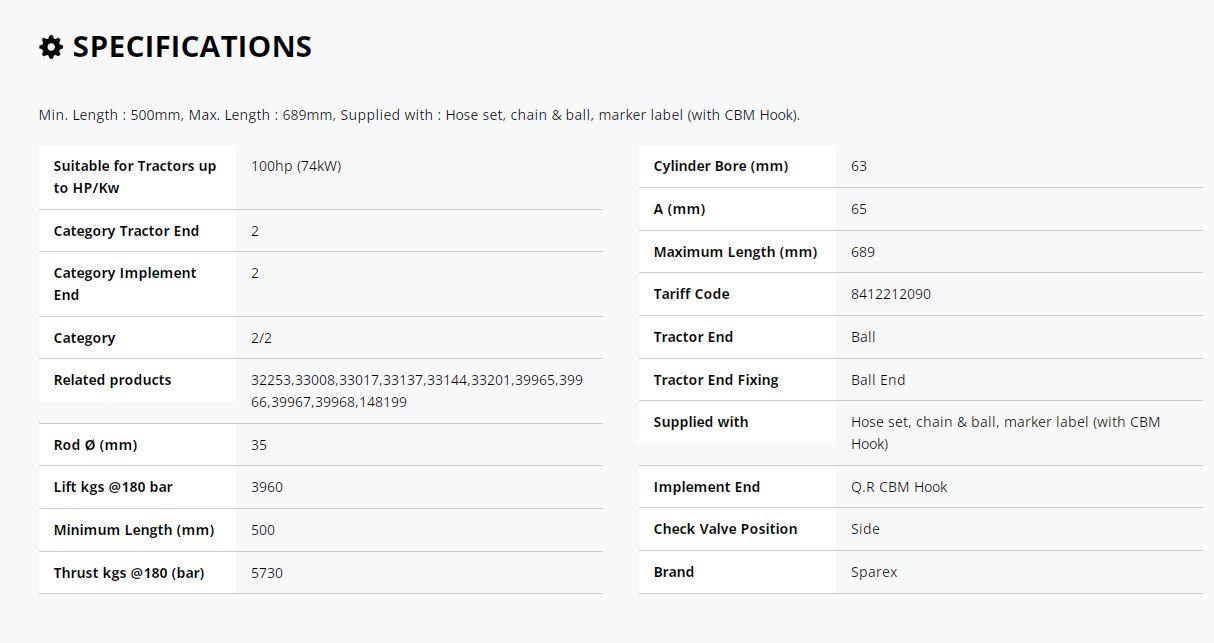
Task: Click the Tariff Code value 8412212090
Action: (x=891, y=294)
